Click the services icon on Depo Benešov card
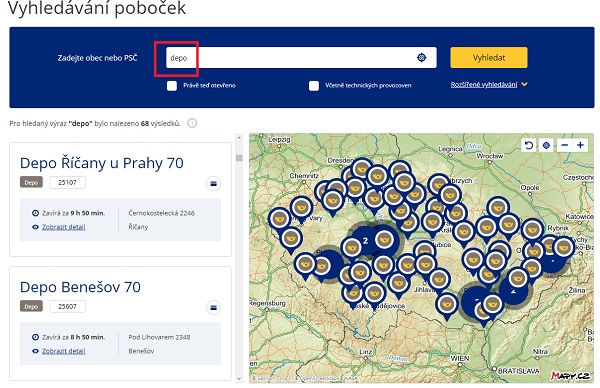 (214, 307)
